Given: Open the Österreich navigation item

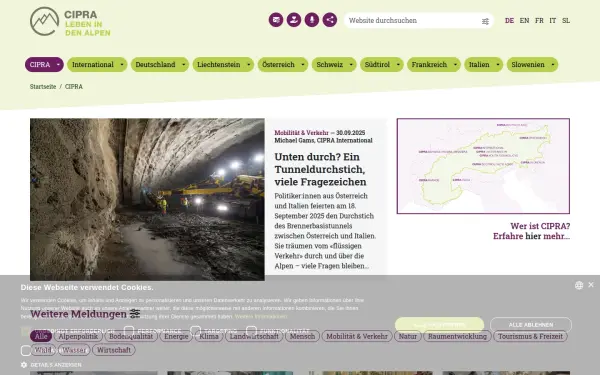Looking at the screenshot, I should tap(279, 65).
